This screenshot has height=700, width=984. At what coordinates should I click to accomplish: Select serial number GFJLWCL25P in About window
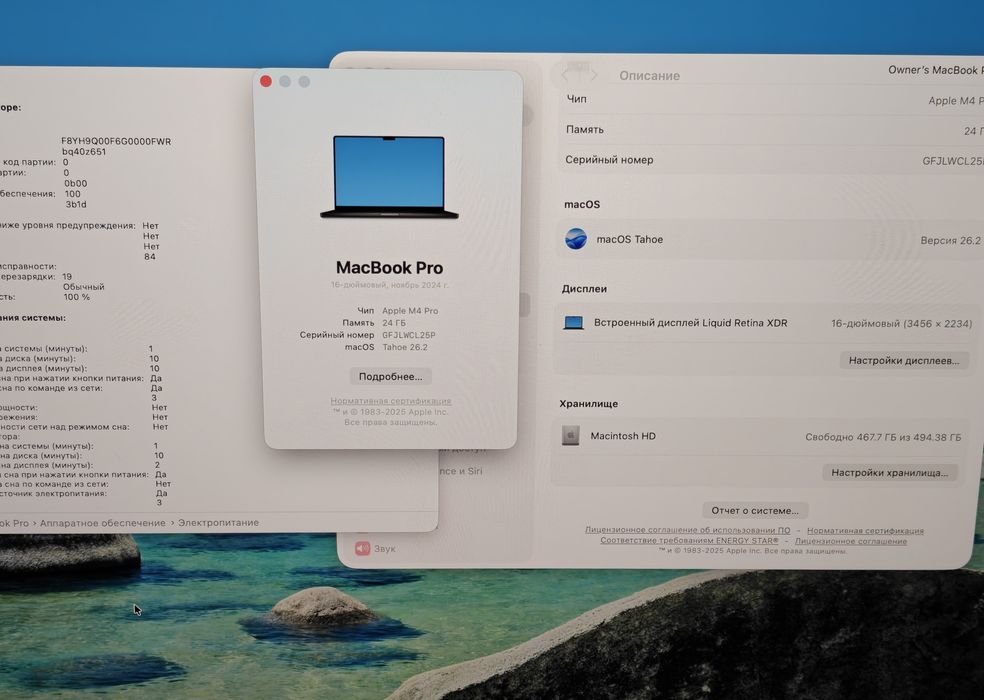click(409, 335)
